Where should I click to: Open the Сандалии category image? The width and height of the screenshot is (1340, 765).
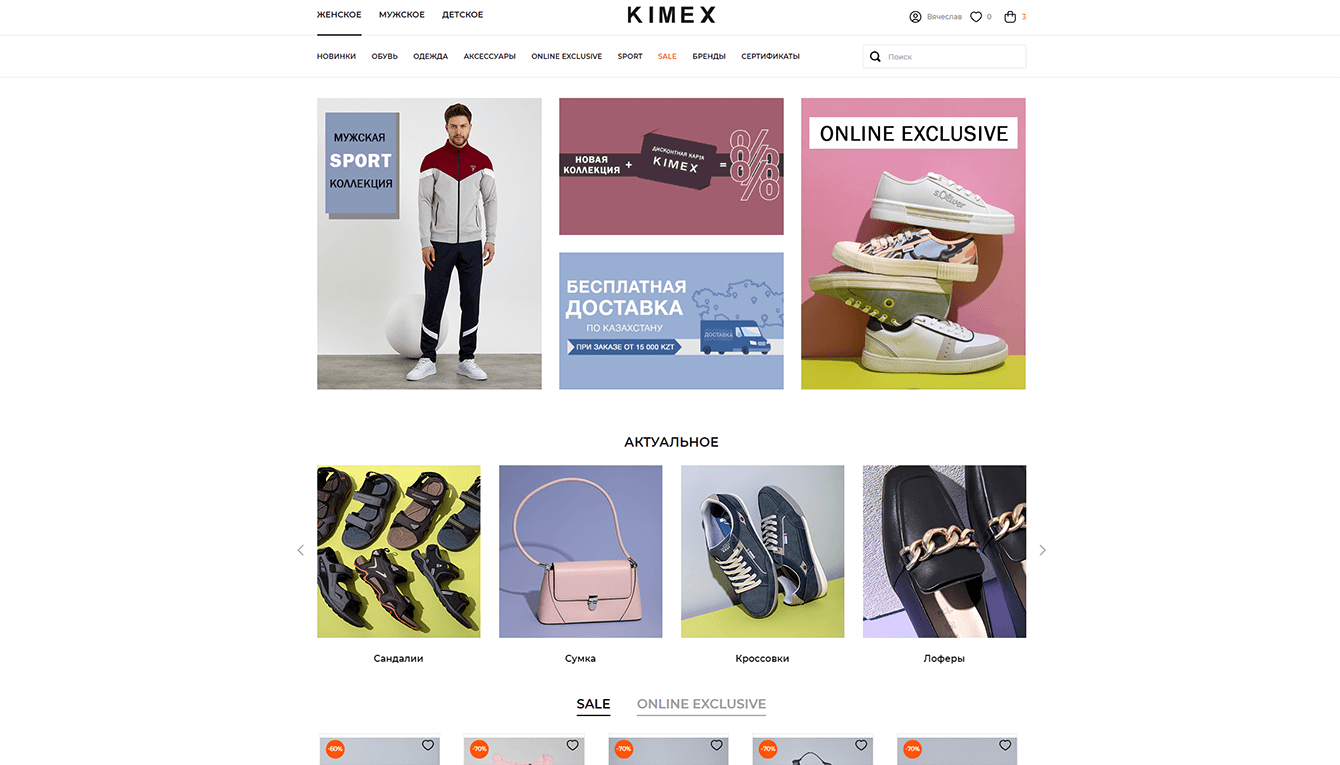click(399, 551)
